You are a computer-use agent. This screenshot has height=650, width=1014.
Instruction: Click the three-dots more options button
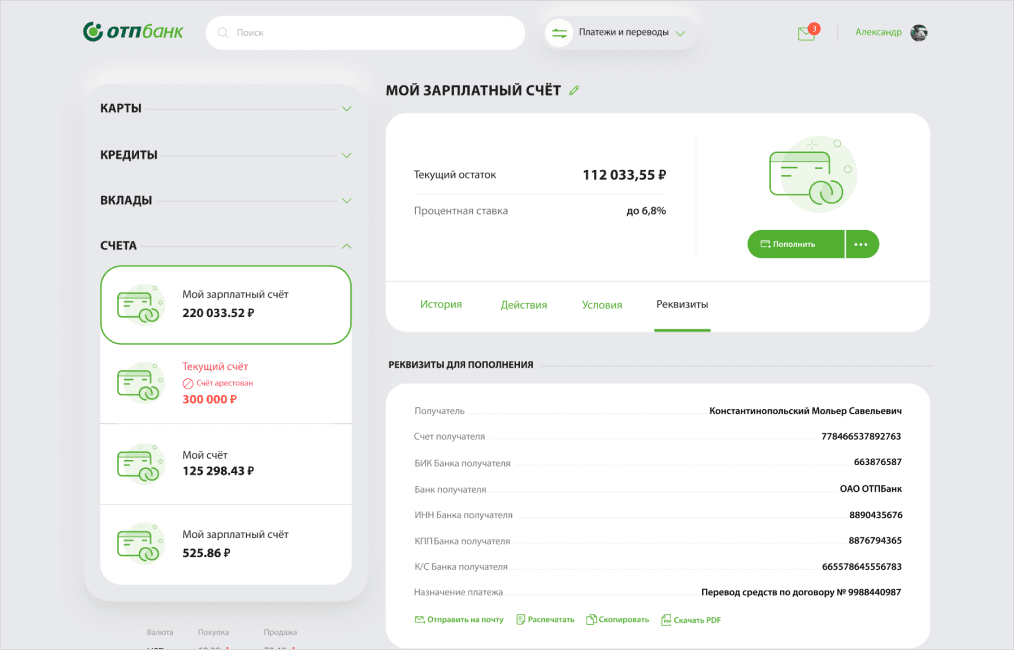pyautogui.click(x=862, y=244)
